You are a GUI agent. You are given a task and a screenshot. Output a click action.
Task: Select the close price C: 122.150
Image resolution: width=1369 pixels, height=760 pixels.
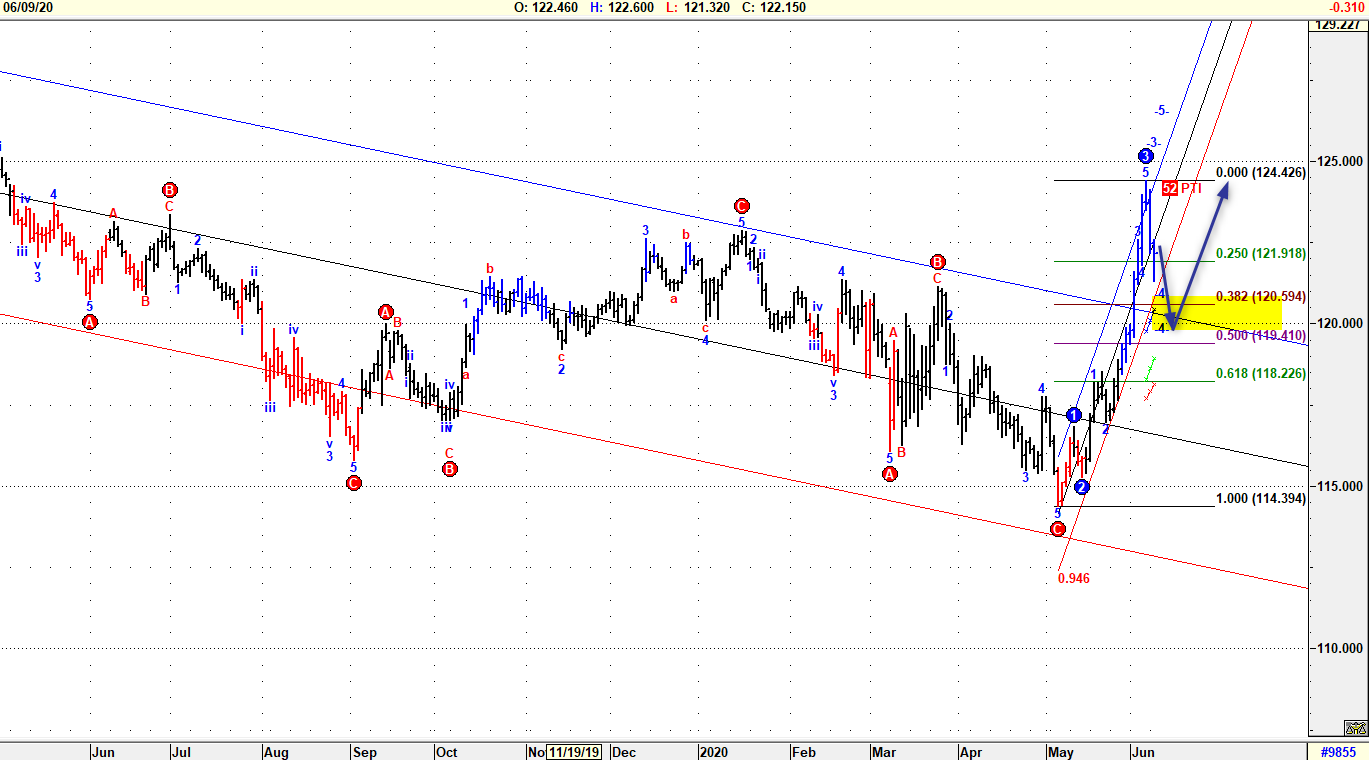tap(773, 7)
